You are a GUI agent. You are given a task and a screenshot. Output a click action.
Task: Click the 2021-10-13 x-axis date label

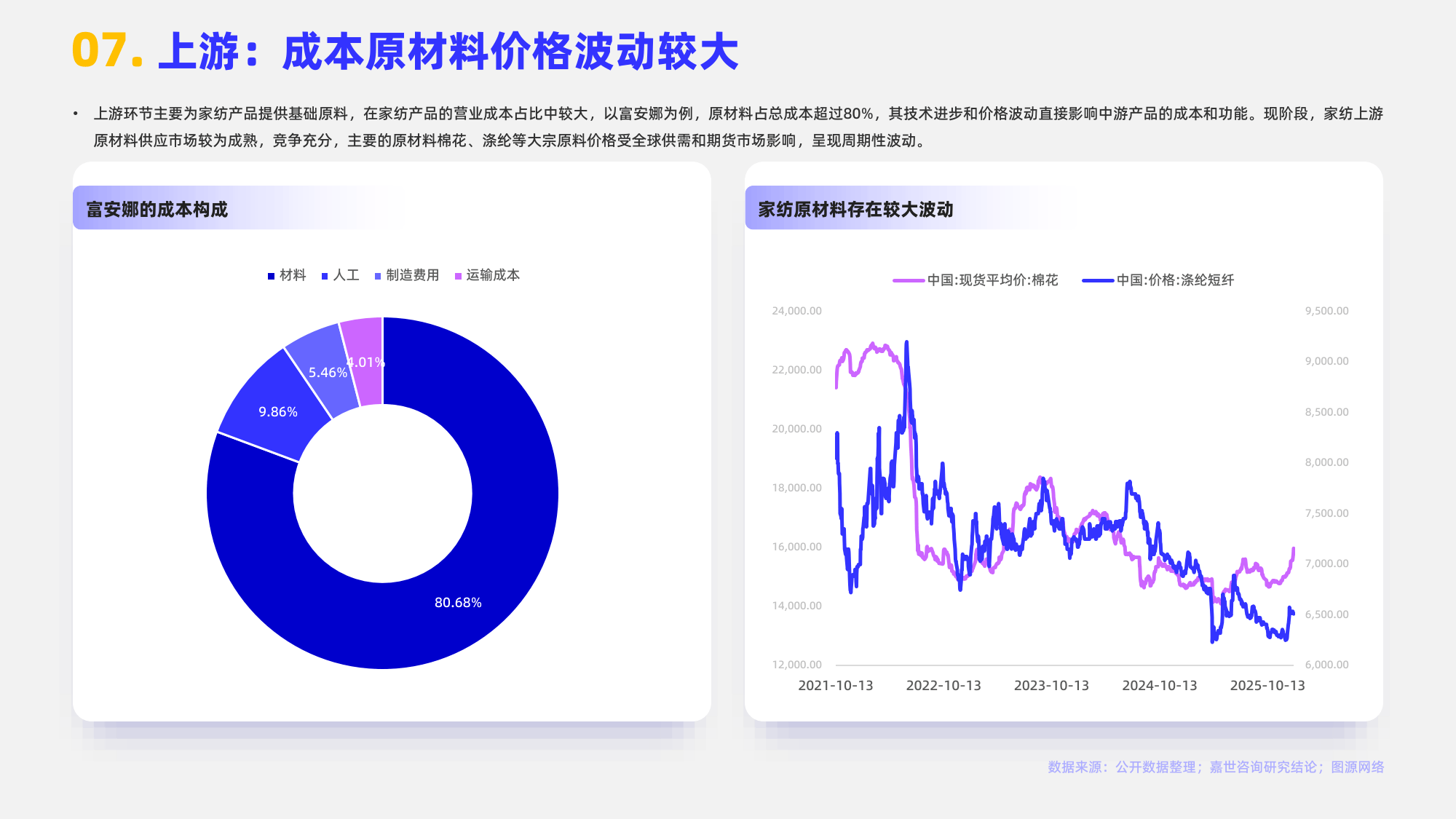[x=835, y=686]
